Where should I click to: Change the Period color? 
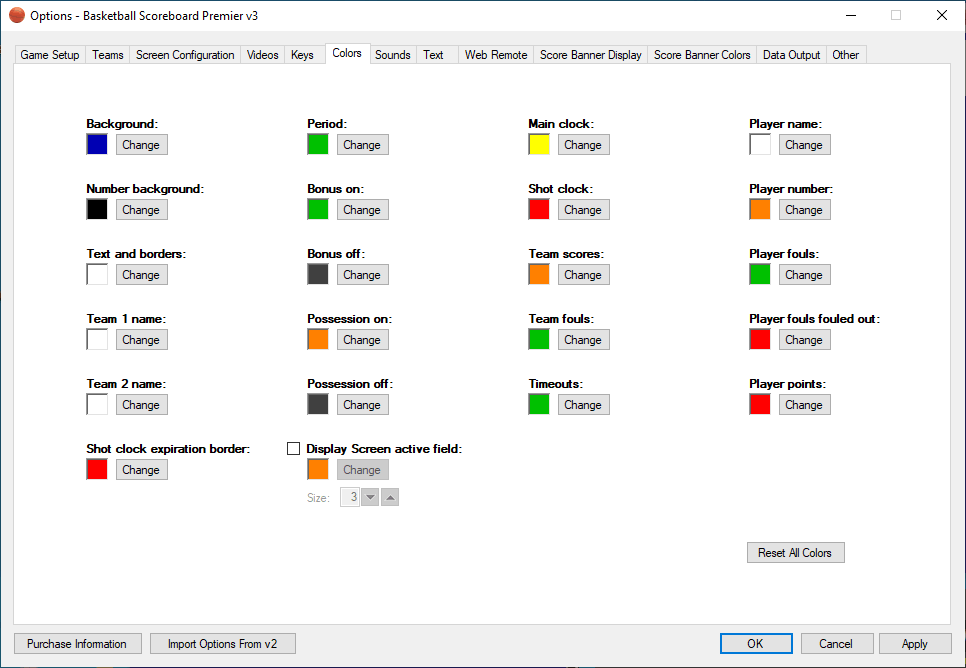click(362, 145)
